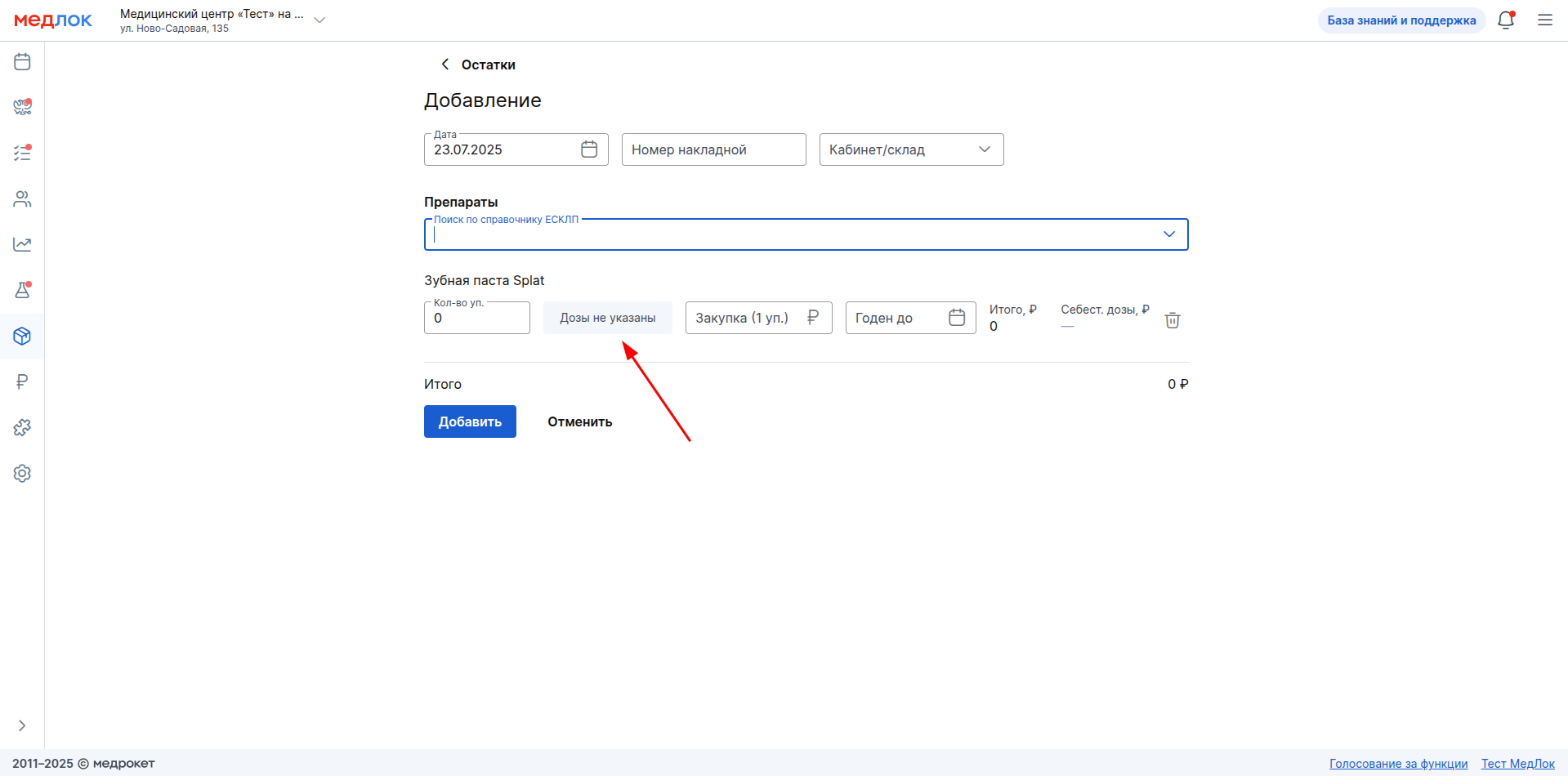Image resolution: width=1568 pixels, height=776 pixels.
Task: Open the analytics chart sidebar icon
Action: (22, 244)
